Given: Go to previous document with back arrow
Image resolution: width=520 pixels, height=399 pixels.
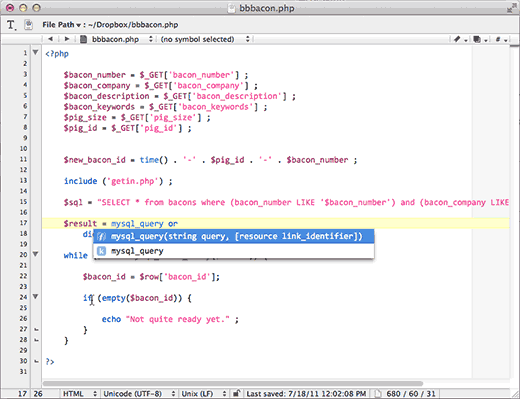Looking at the screenshot, I should click(50, 39).
